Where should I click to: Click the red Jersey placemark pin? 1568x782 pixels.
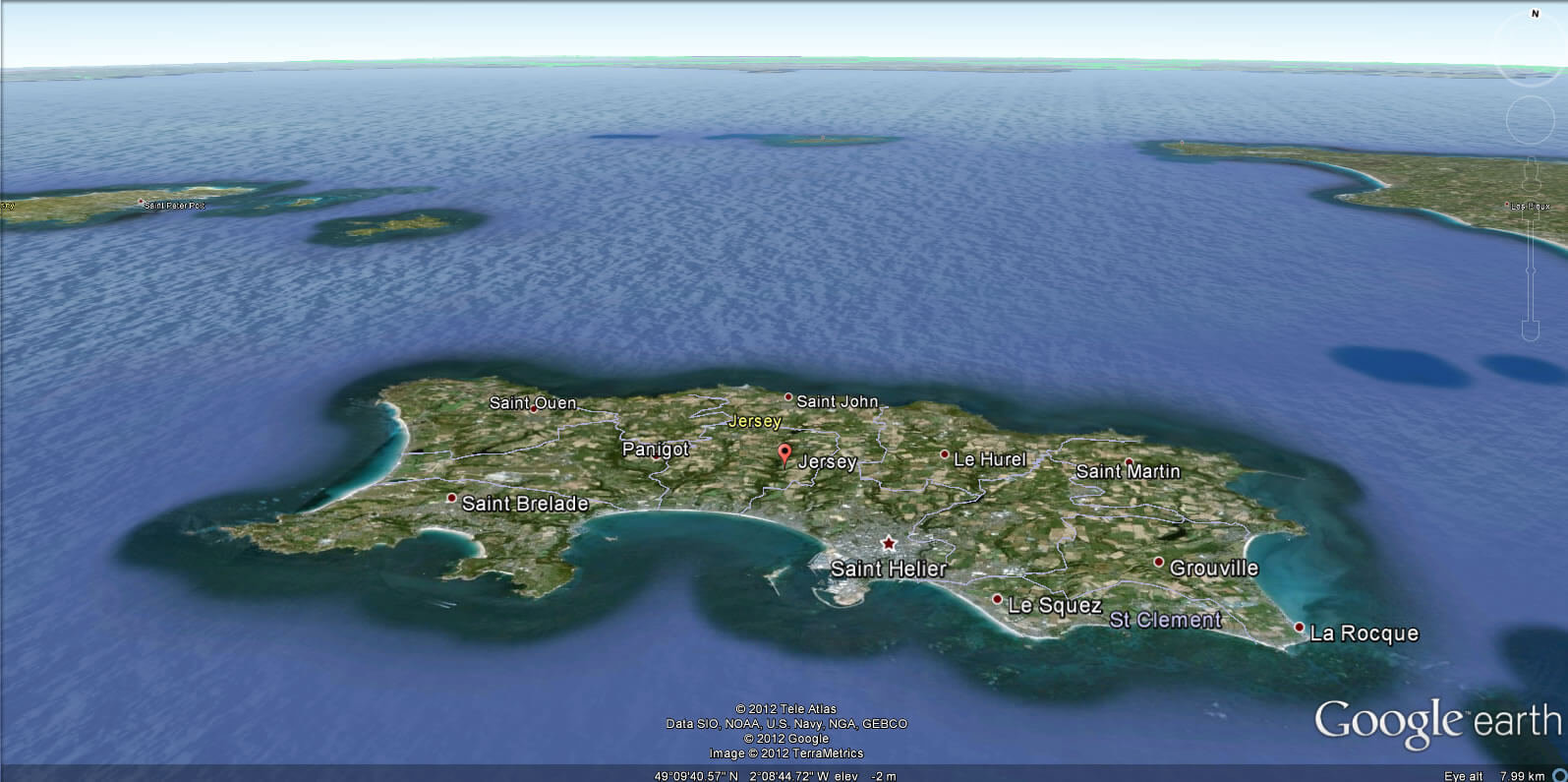click(x=784, y=453)
